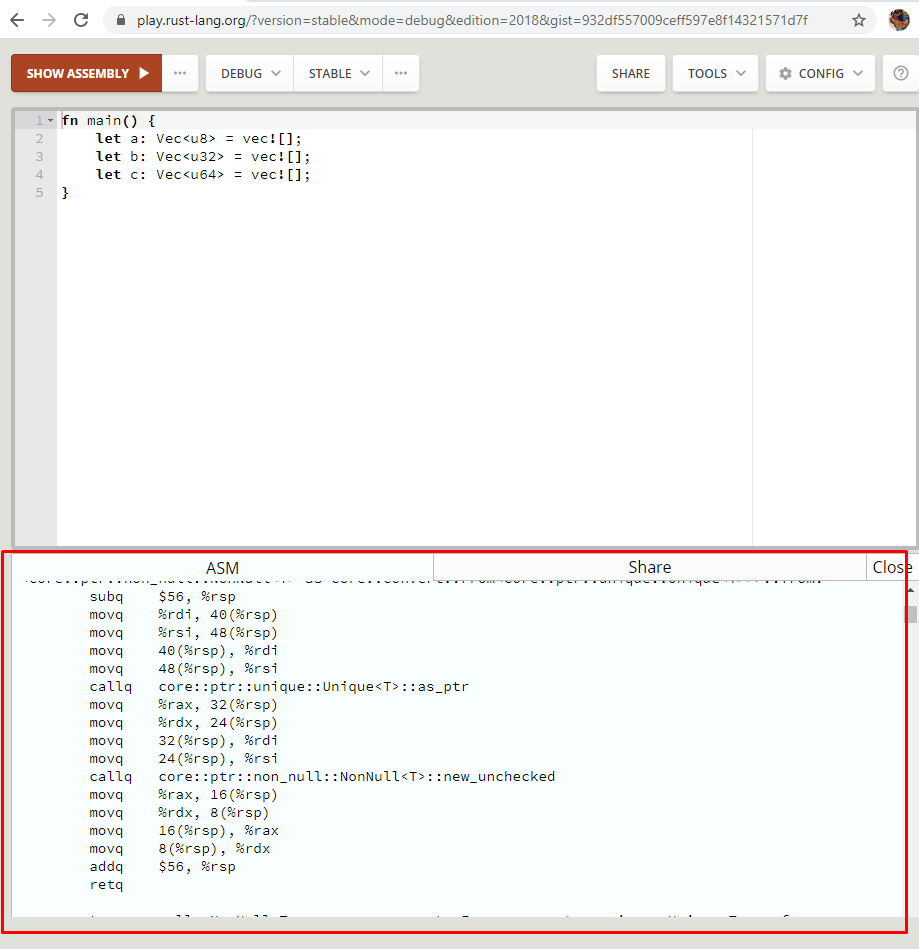
Task: Click 'movq 8(%rsp), %rdx' assembly line
Action: (180, 849)
